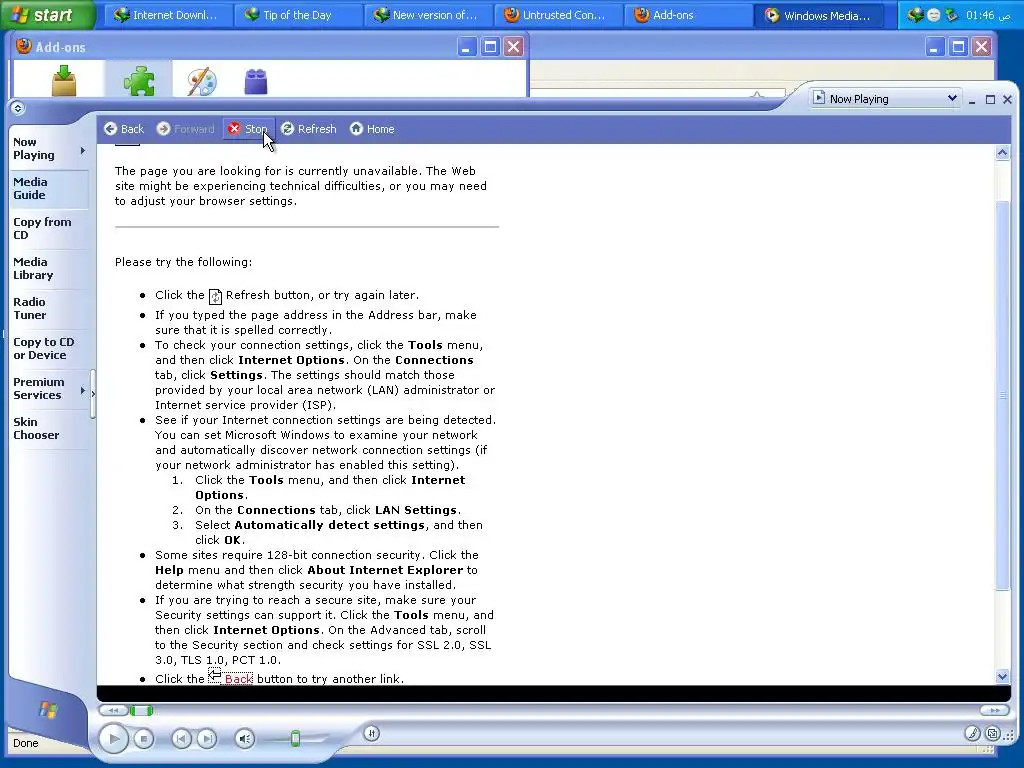This screenshot has width=1024, height=768.
Task: Switch to Internet Download taskbar item
Action: coord(166,15)
